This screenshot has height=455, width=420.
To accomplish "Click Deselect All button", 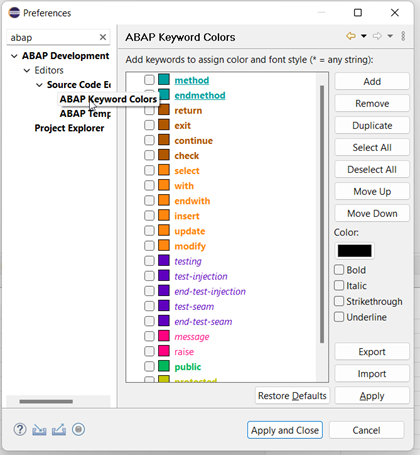I will (x=372, y=169).
